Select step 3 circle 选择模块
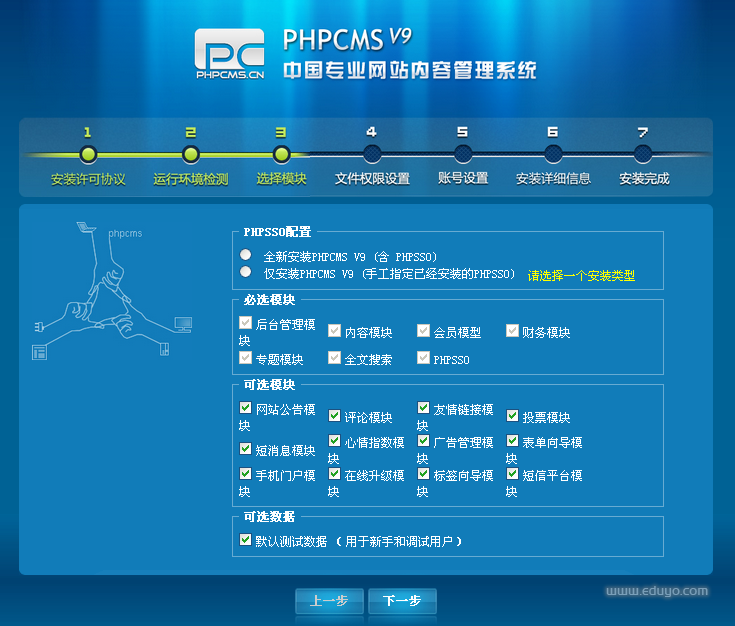Viewport: 735px width, 626px height. [x=281, y=154]
